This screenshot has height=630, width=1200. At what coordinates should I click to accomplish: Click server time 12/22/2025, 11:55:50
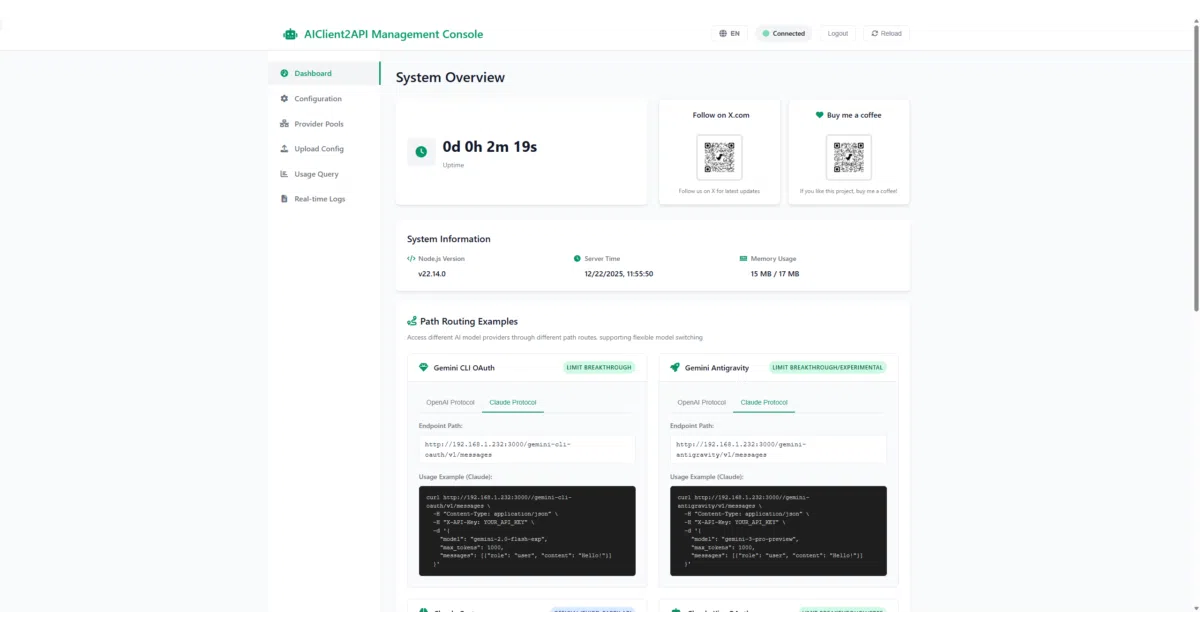(x=619, y=273)
